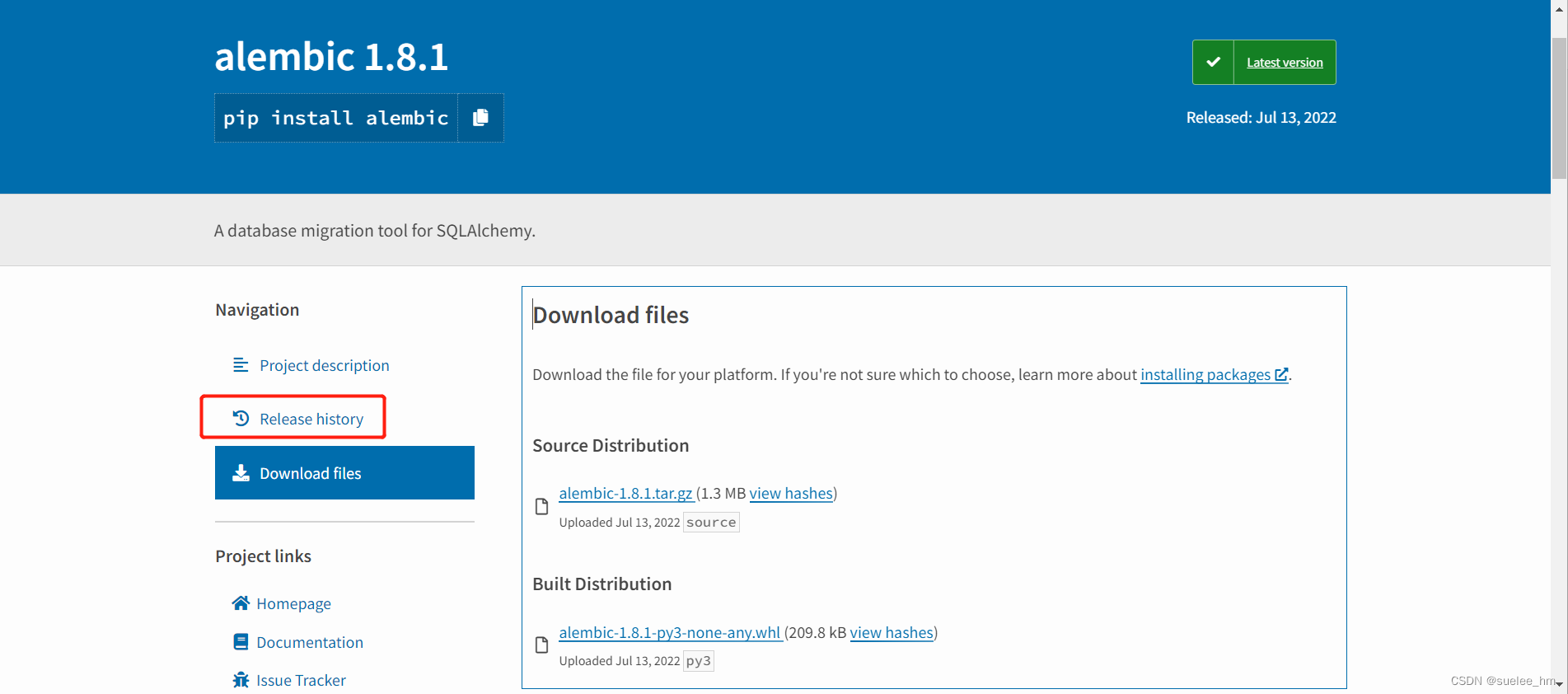Open the Documentation project link
The height and width of the screenshot is (694, 1568).
[x=310, y=642]
